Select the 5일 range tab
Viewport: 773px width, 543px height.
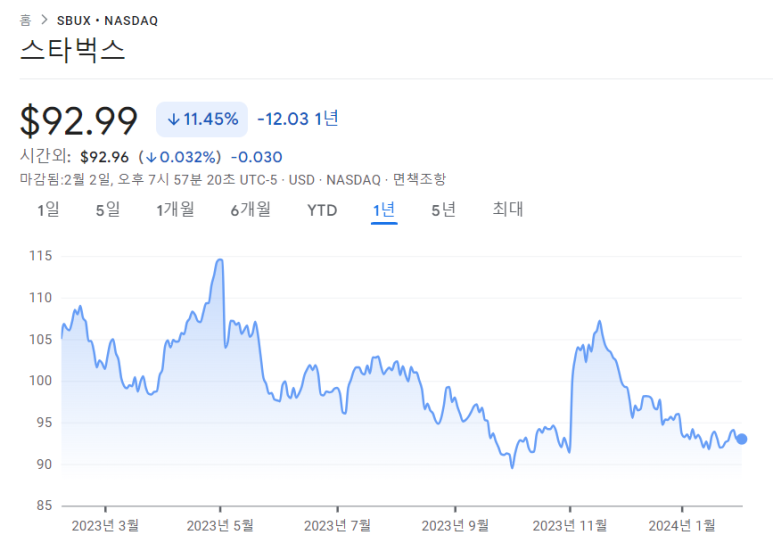pos(108,210)
